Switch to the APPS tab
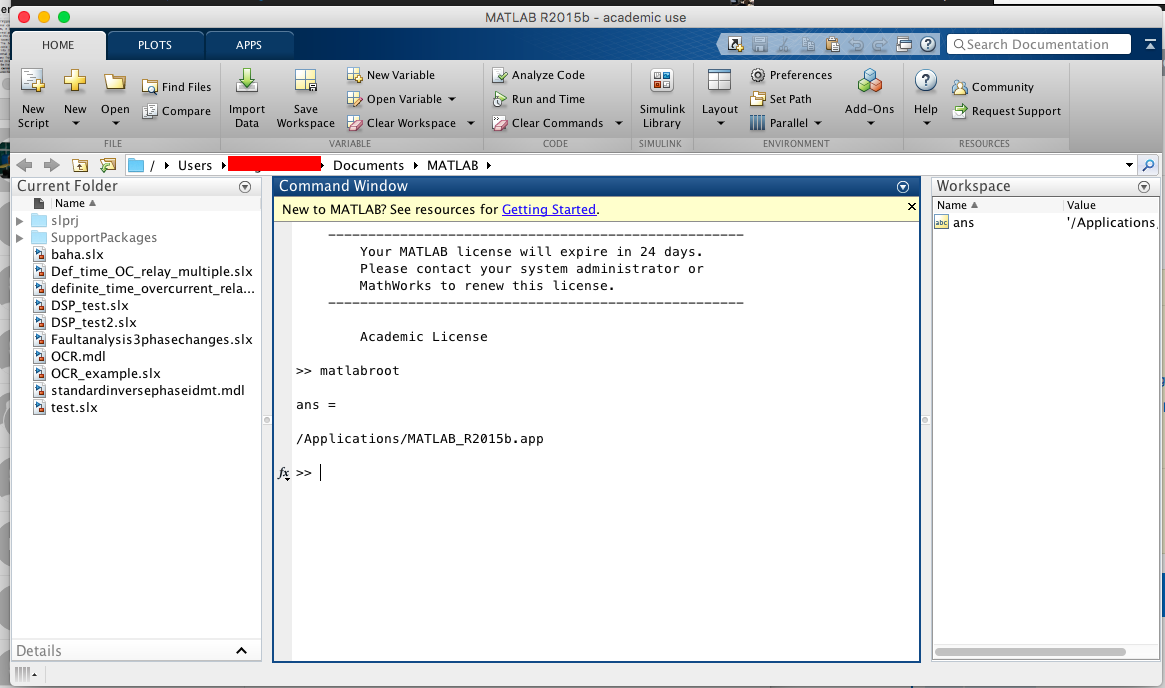Image resolution: width=1165 pixels, height=688 pixels. 249,44
